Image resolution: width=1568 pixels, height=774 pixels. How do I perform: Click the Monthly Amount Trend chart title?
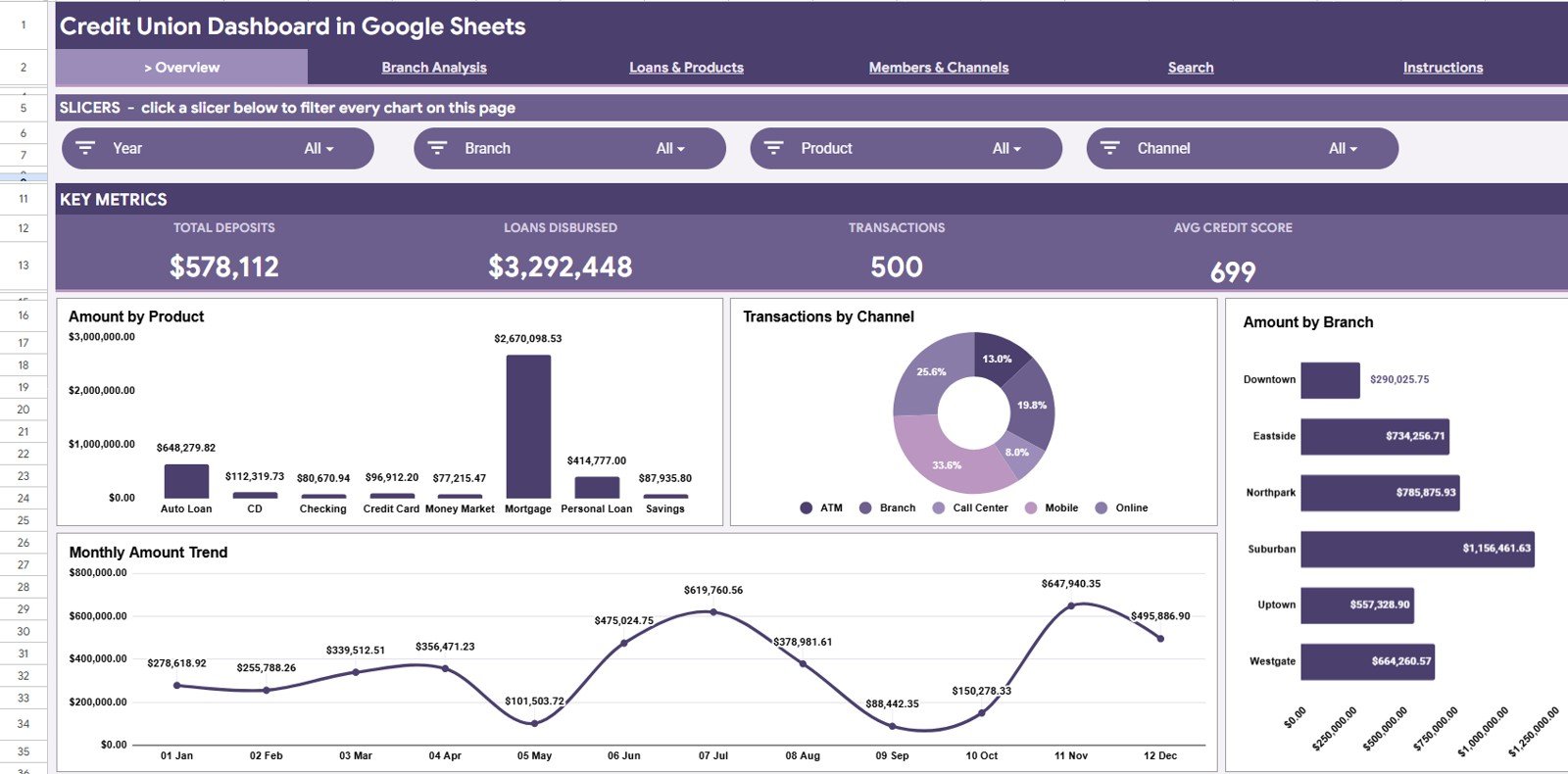pos(148,553)
